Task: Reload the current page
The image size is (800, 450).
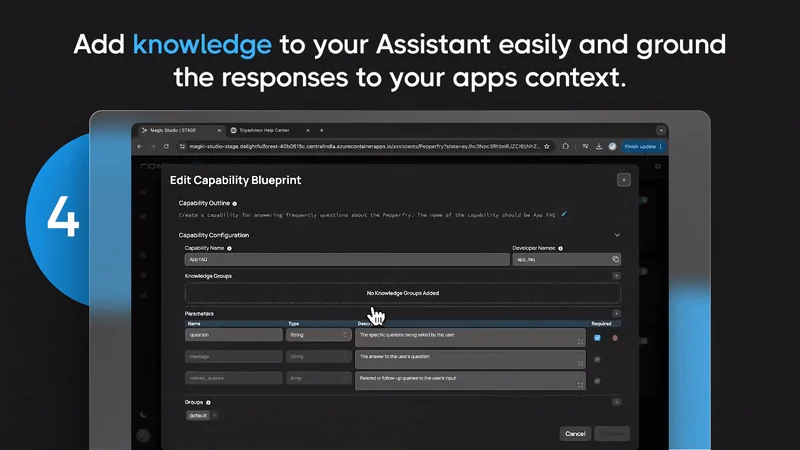Action: pyautogui.click(x=166, y=146)
